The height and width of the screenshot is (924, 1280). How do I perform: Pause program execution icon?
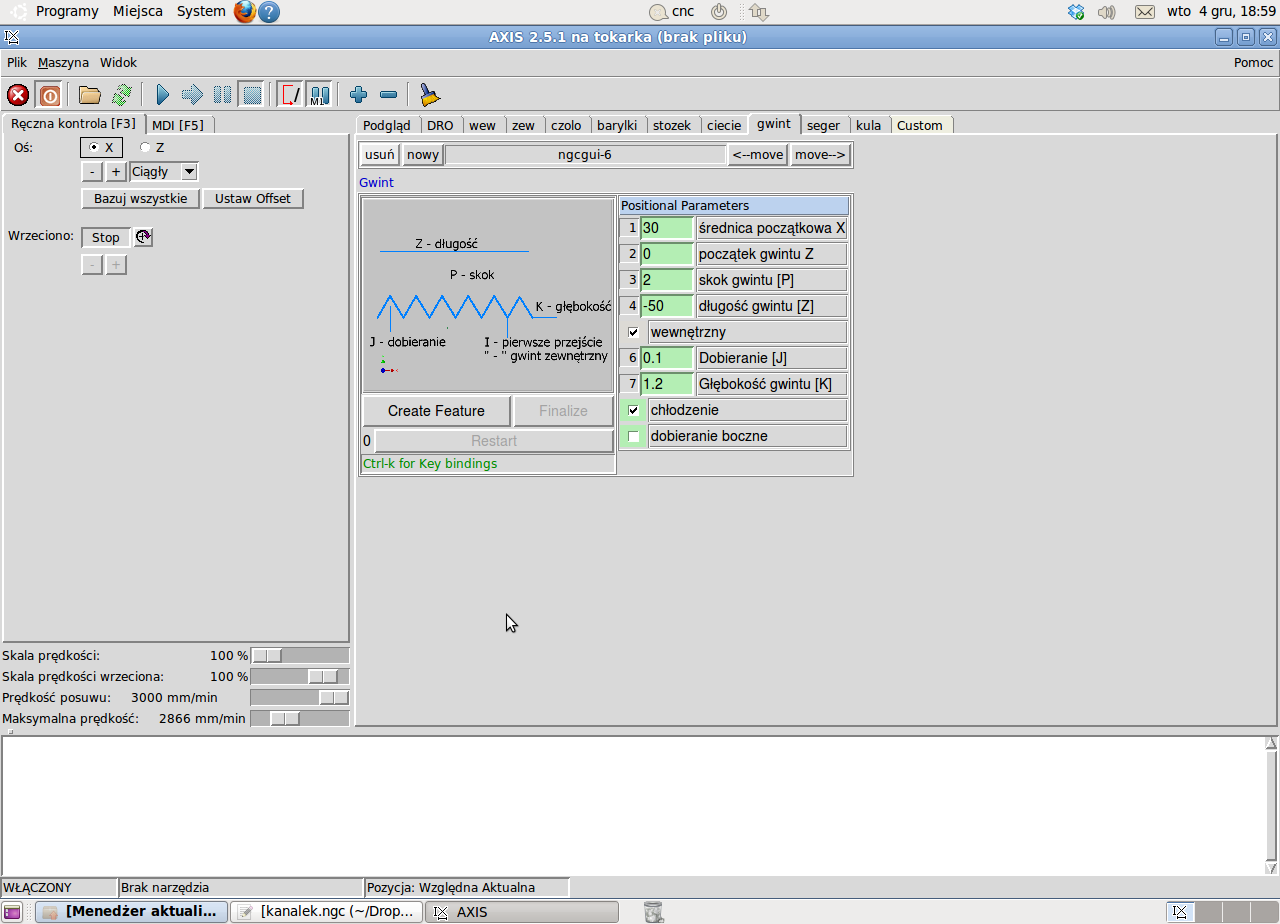coord(222,95)
